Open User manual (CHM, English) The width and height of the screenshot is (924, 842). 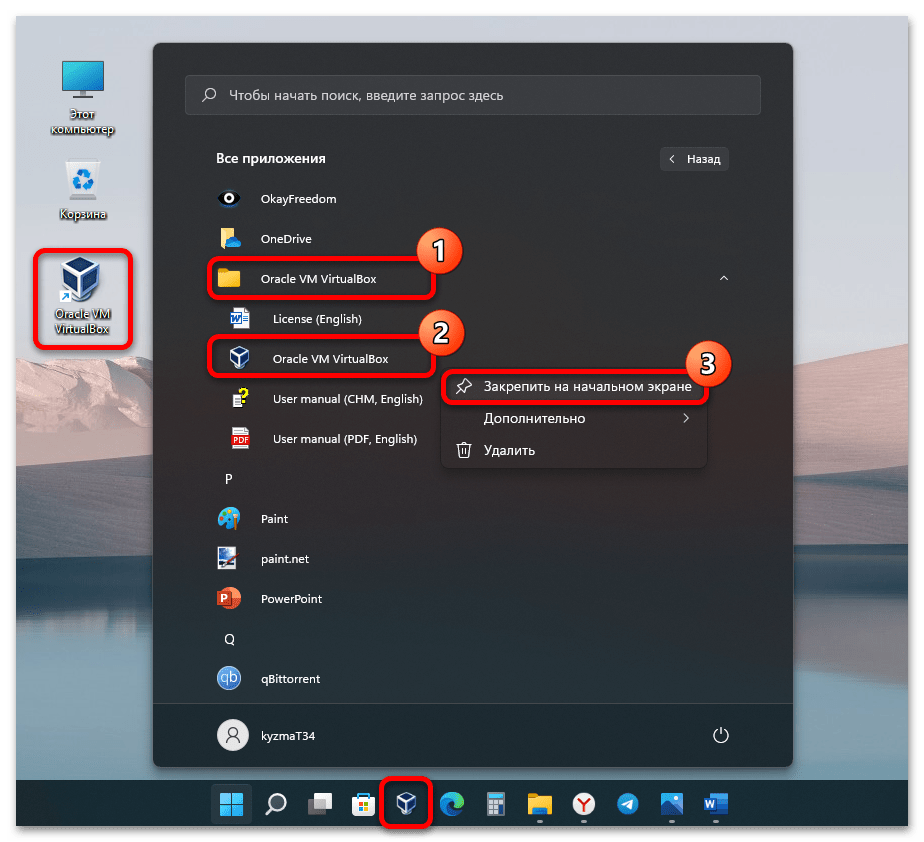327,399
